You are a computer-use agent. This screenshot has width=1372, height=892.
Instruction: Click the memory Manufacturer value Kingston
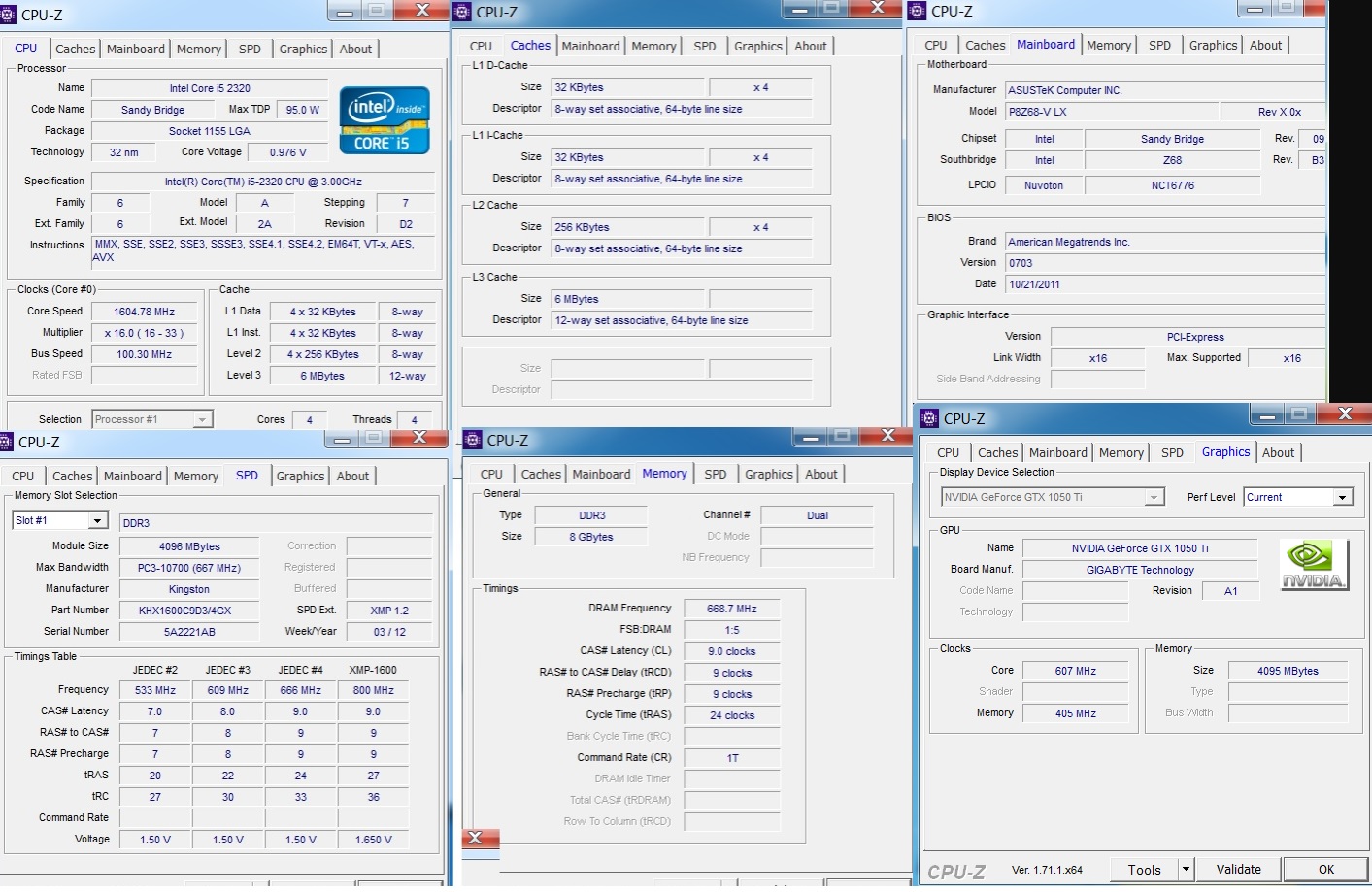point(189,589)
